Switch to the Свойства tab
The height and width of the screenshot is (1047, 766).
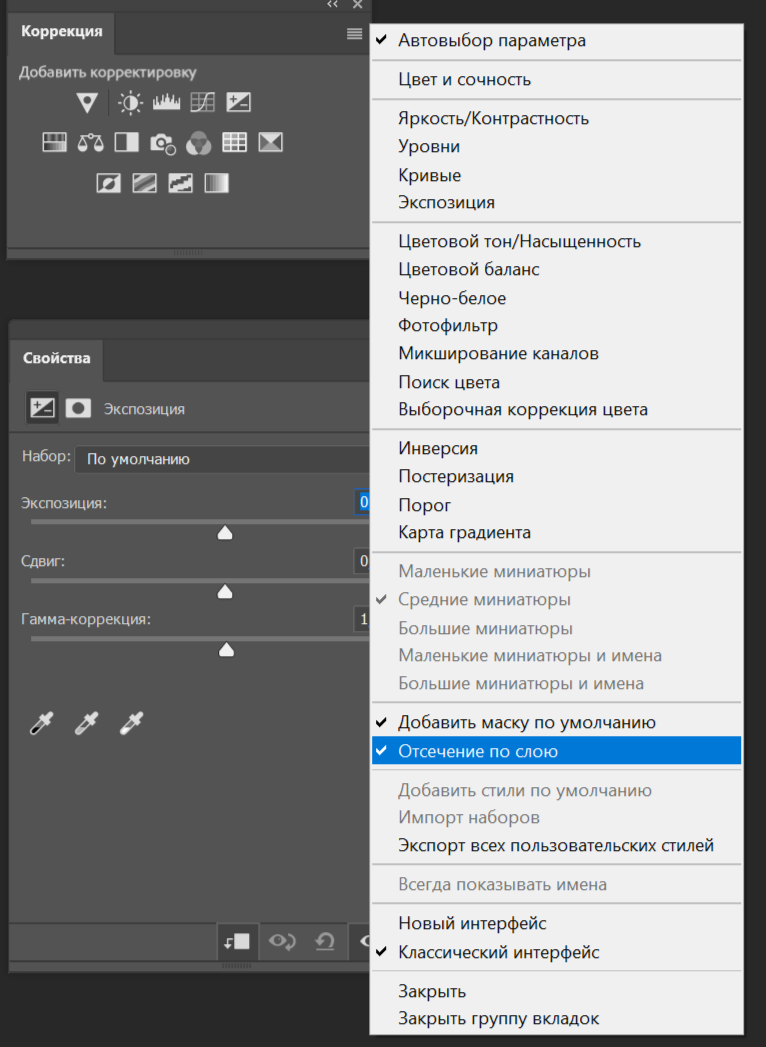click(57, 358)
